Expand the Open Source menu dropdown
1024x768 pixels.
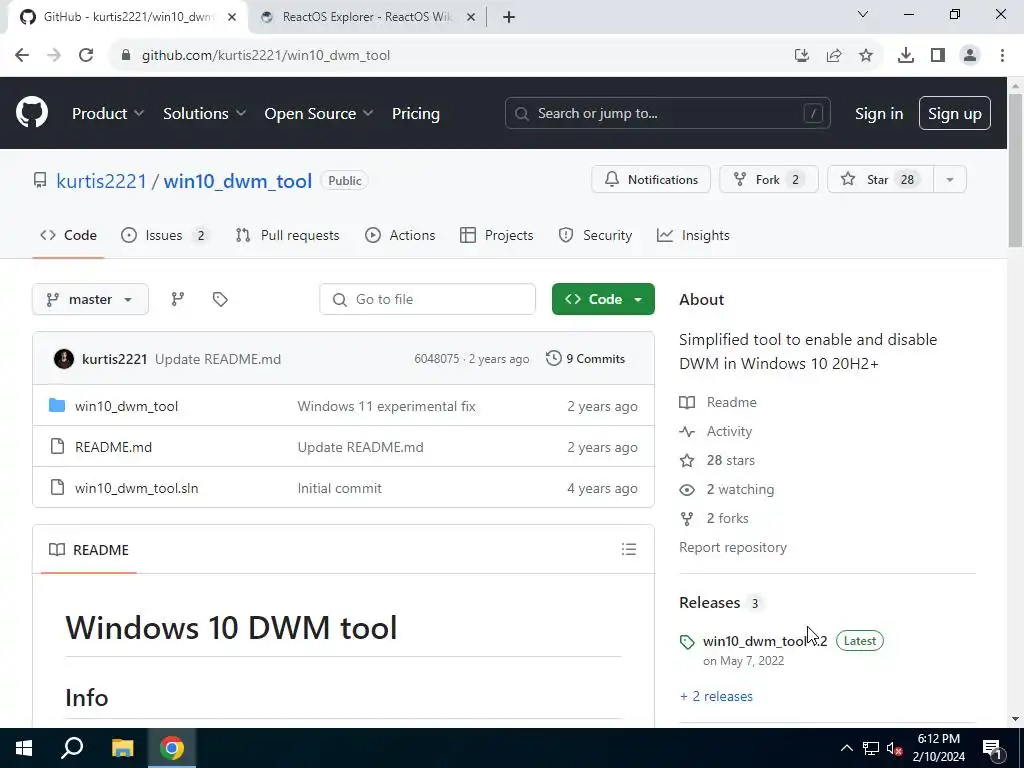coord(319,114)
